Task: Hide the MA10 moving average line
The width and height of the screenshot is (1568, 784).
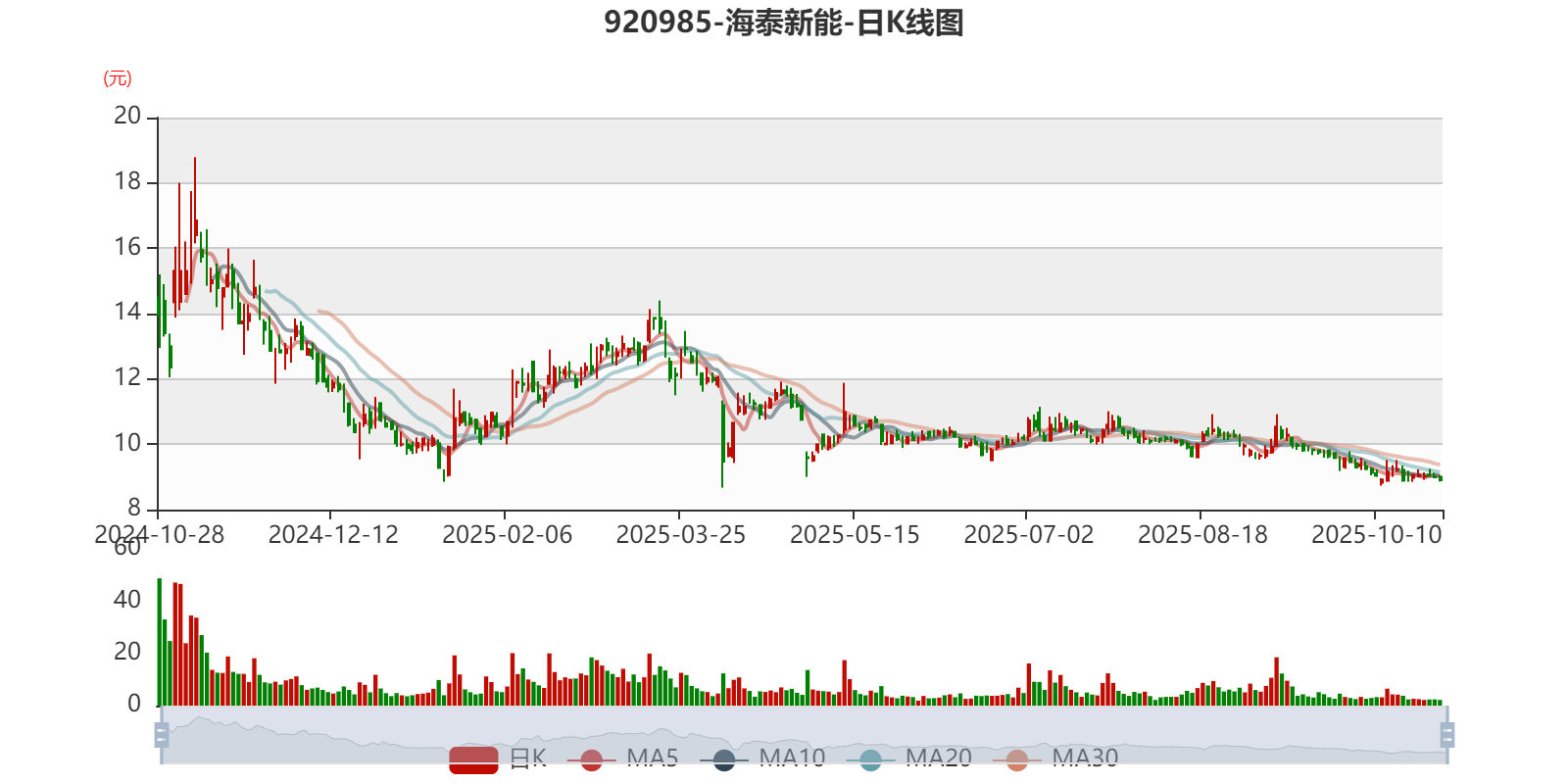Action: coord(762,759)
